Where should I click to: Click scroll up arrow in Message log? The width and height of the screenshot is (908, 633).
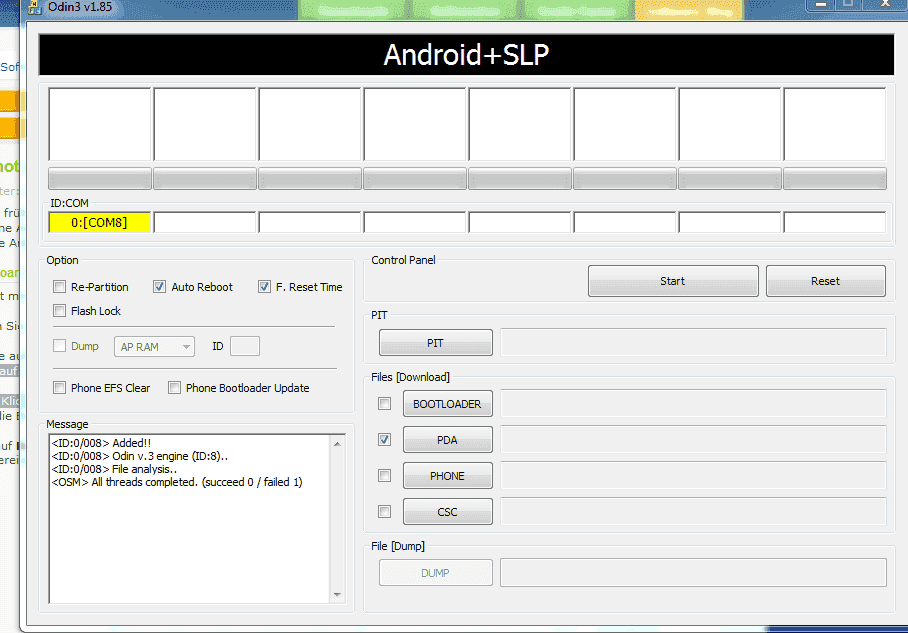(337, 444)
